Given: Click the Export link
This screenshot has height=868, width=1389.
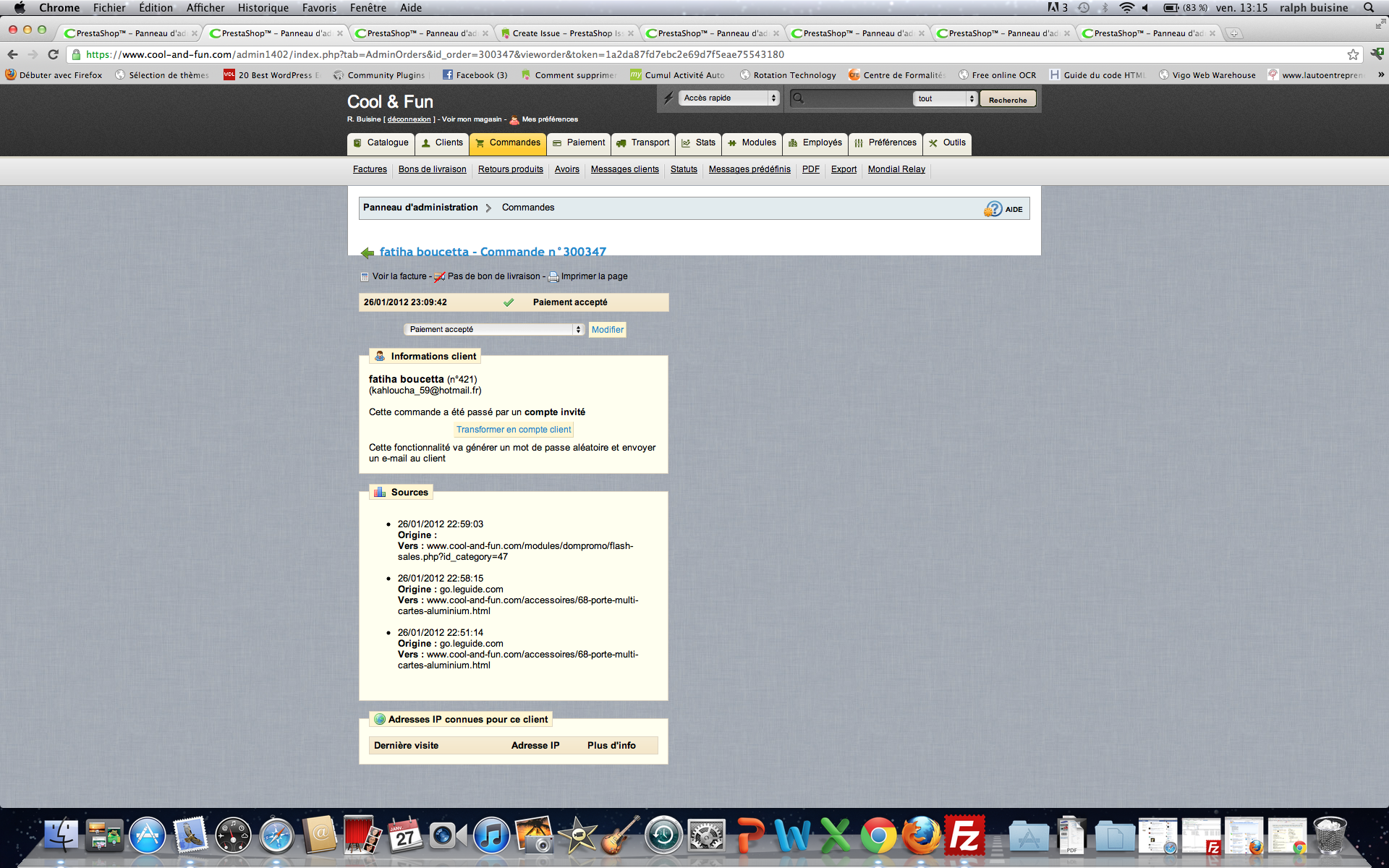Looking at the screenshot, I should click(844, 169).
